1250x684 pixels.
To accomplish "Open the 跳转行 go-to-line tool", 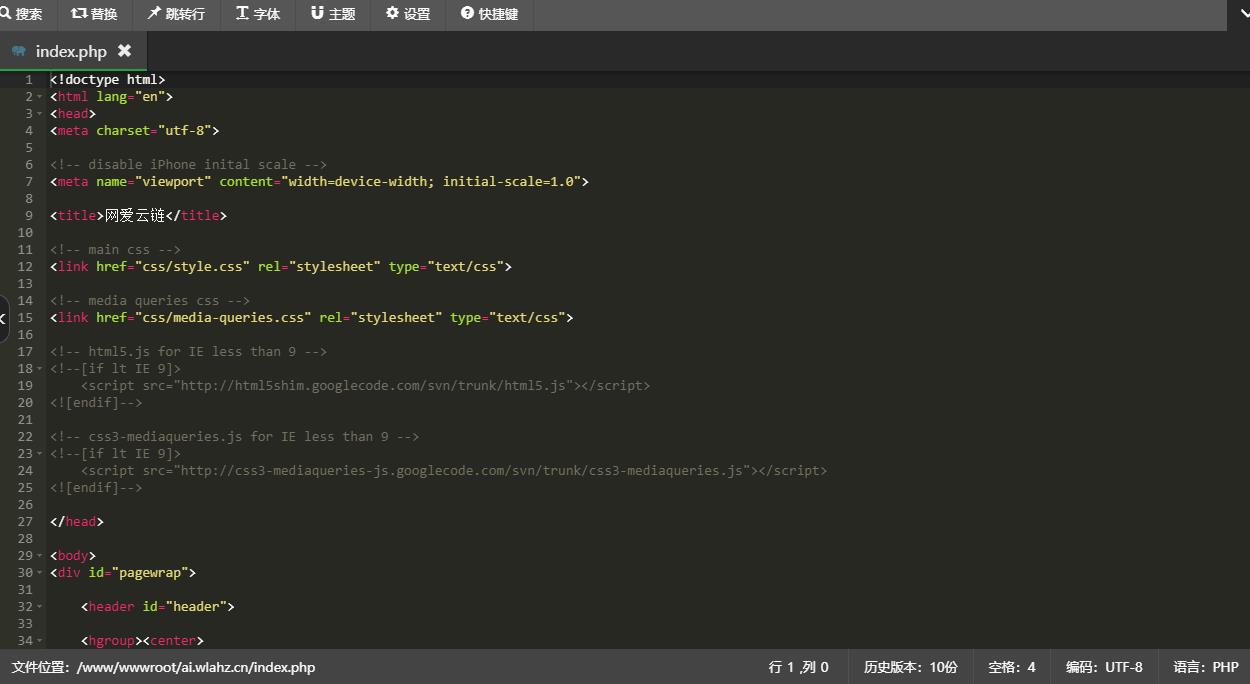I will pyautogui.click(x=176, y=14).
